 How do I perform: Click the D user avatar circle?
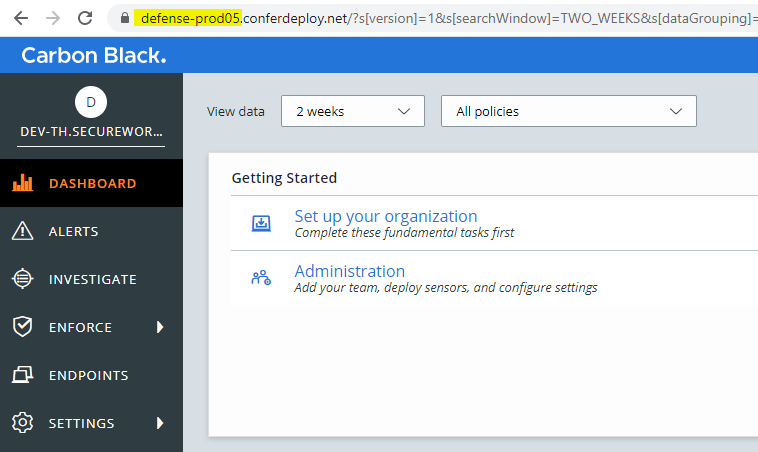point(91,102)
